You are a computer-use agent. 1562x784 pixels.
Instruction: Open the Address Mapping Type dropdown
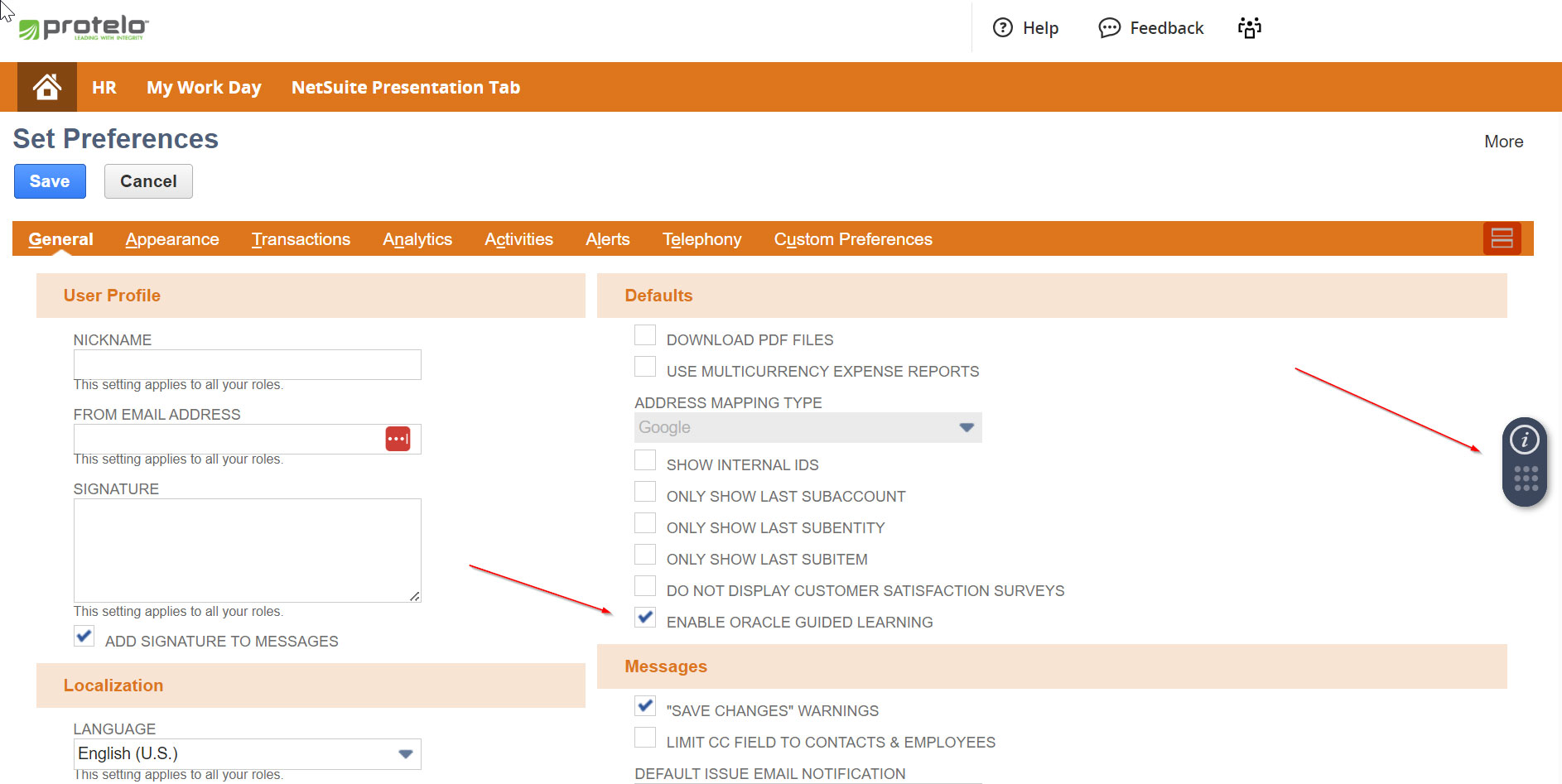click(x=966, y=428)
